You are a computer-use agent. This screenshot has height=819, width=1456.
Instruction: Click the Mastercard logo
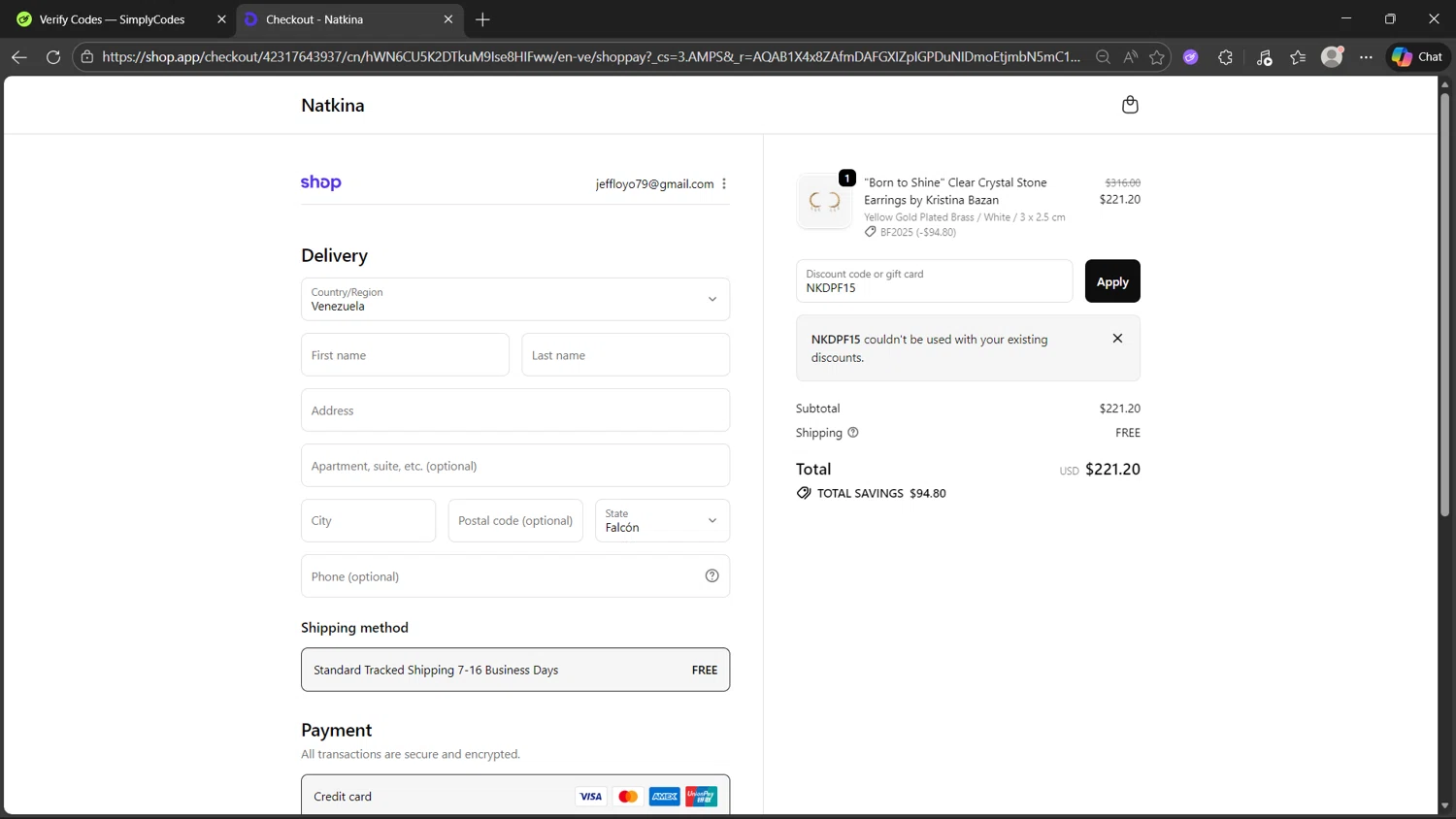[628, 797]
